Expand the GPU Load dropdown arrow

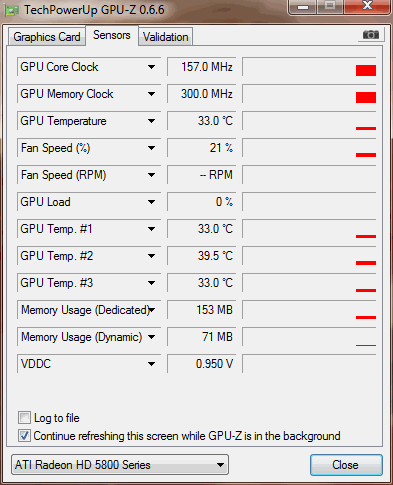(151, 202)
